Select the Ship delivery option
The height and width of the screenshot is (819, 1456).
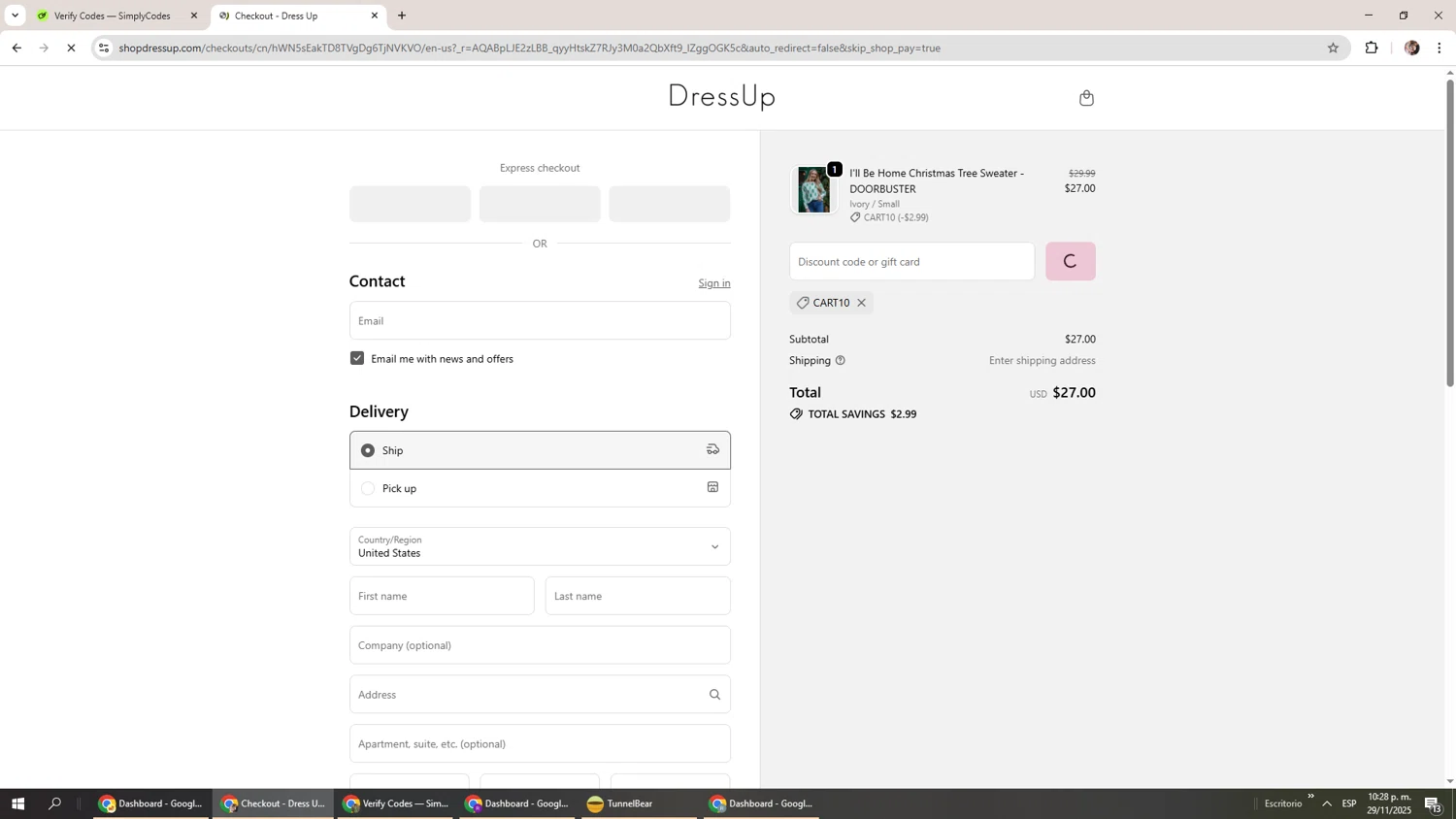pos(540,450)
